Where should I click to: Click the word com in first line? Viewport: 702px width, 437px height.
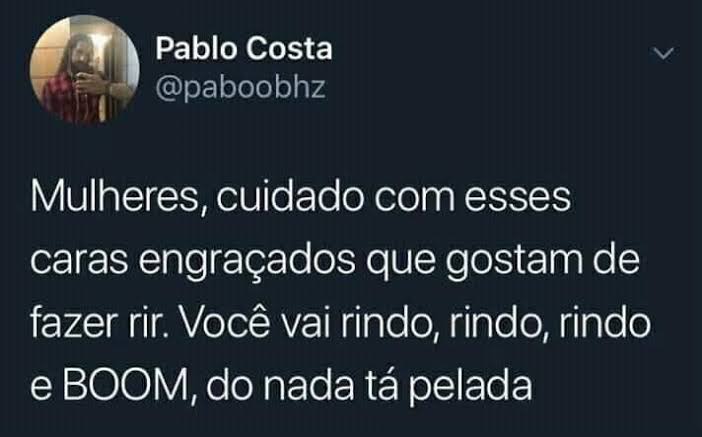(x=414, y=199)
